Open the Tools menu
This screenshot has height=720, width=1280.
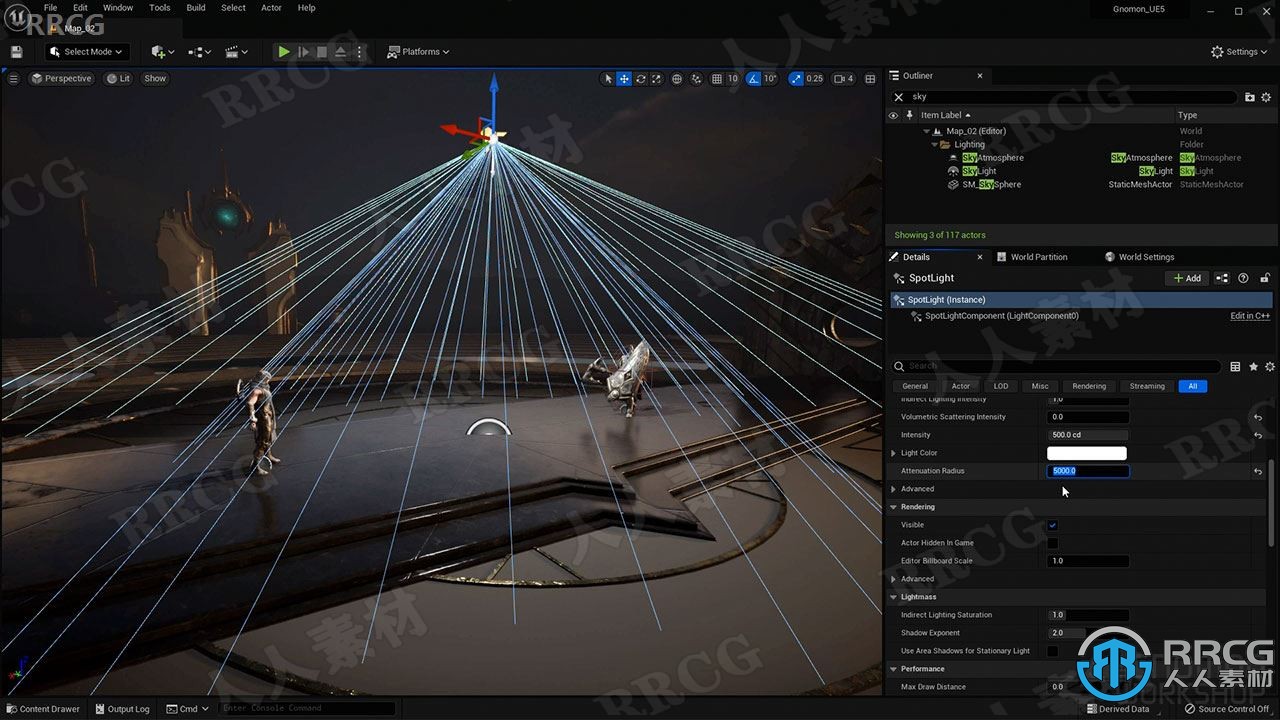[x=160, y=8]
